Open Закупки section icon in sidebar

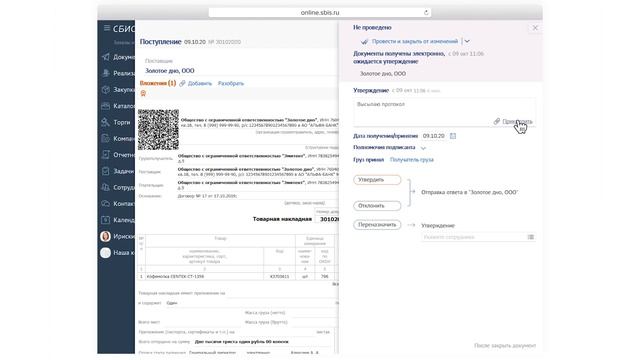coord(106,89)
